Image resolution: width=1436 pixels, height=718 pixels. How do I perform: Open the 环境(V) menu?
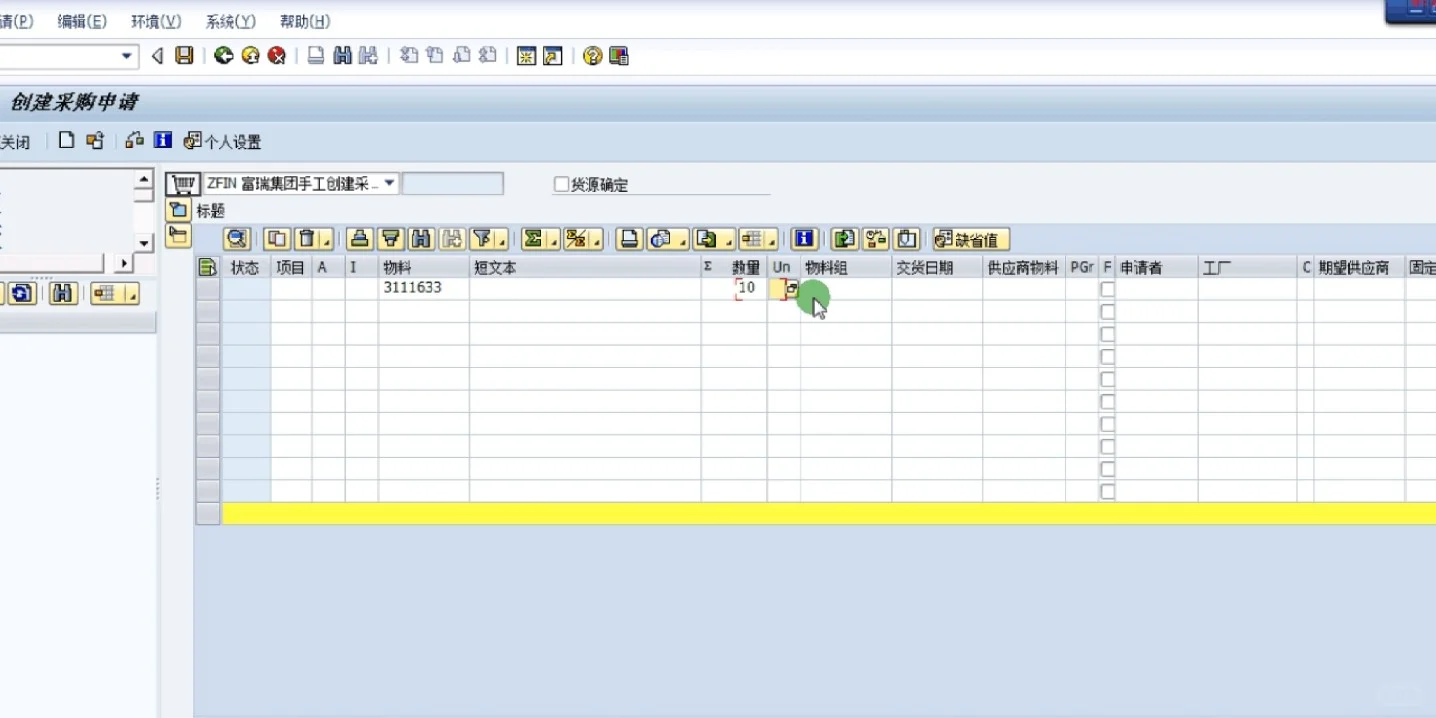pyautogui.click(x=156, y=21)
